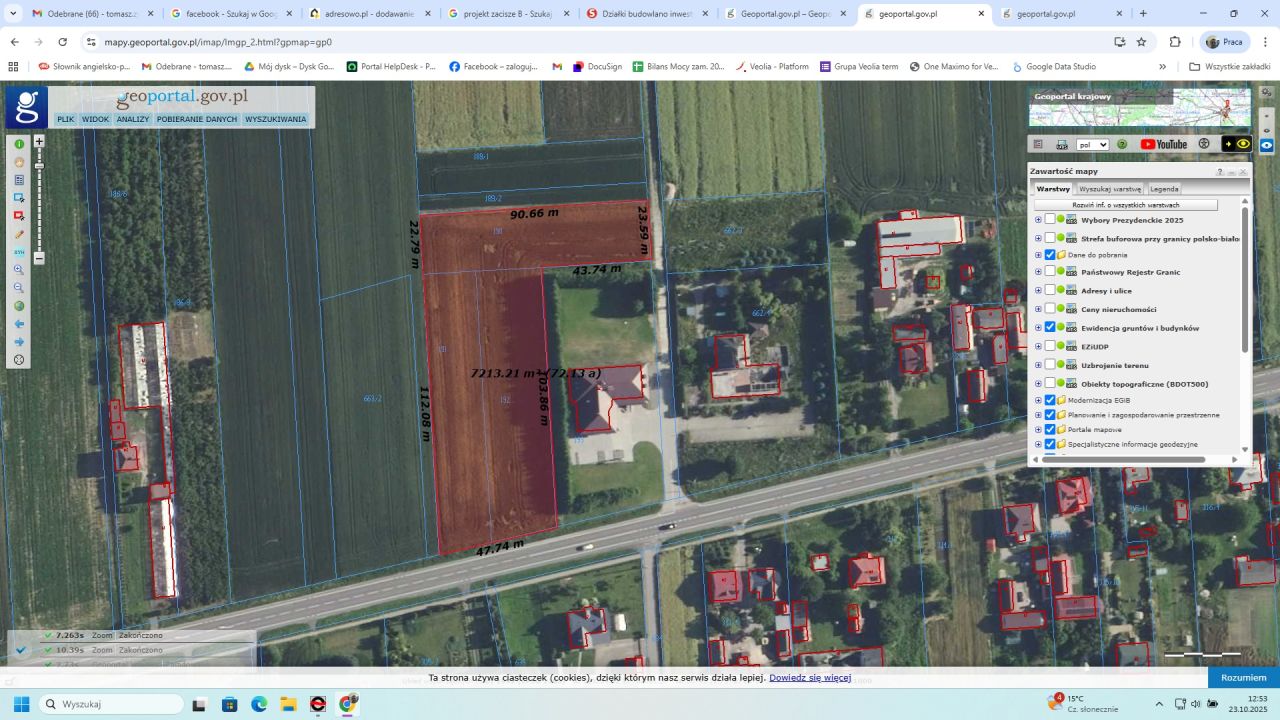Open the POBIERANIE DANYCH menu

[197, 119]
